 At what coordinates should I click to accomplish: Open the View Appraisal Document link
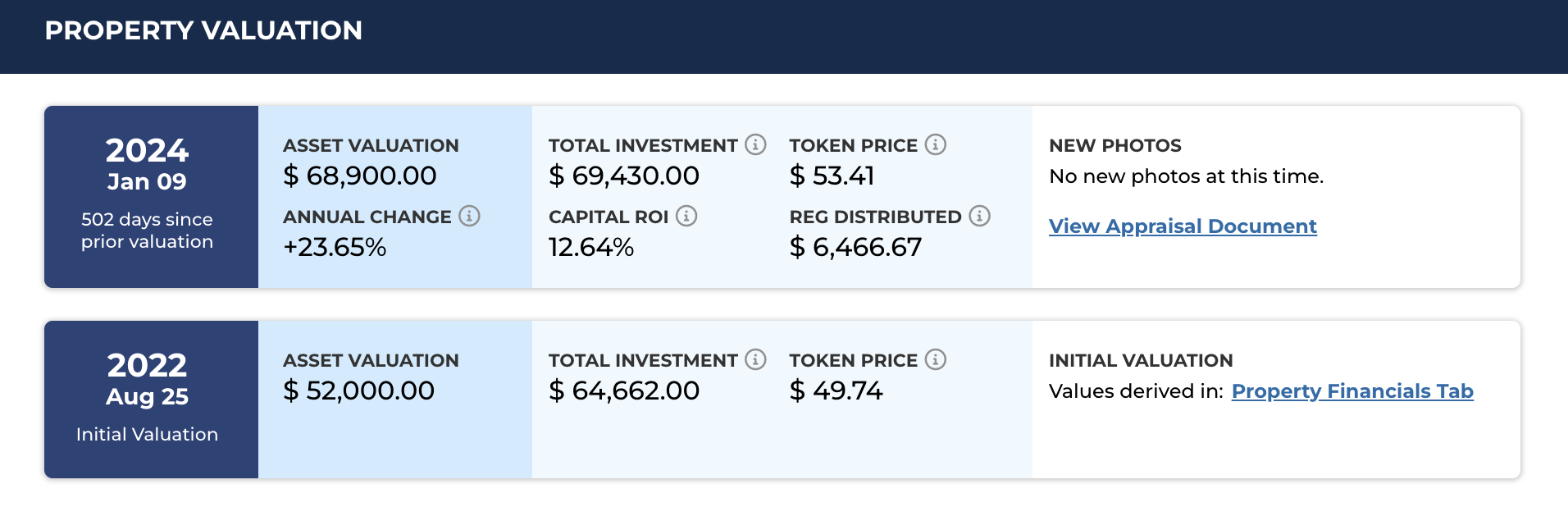pyautogui.click(x=1183, y=226)
